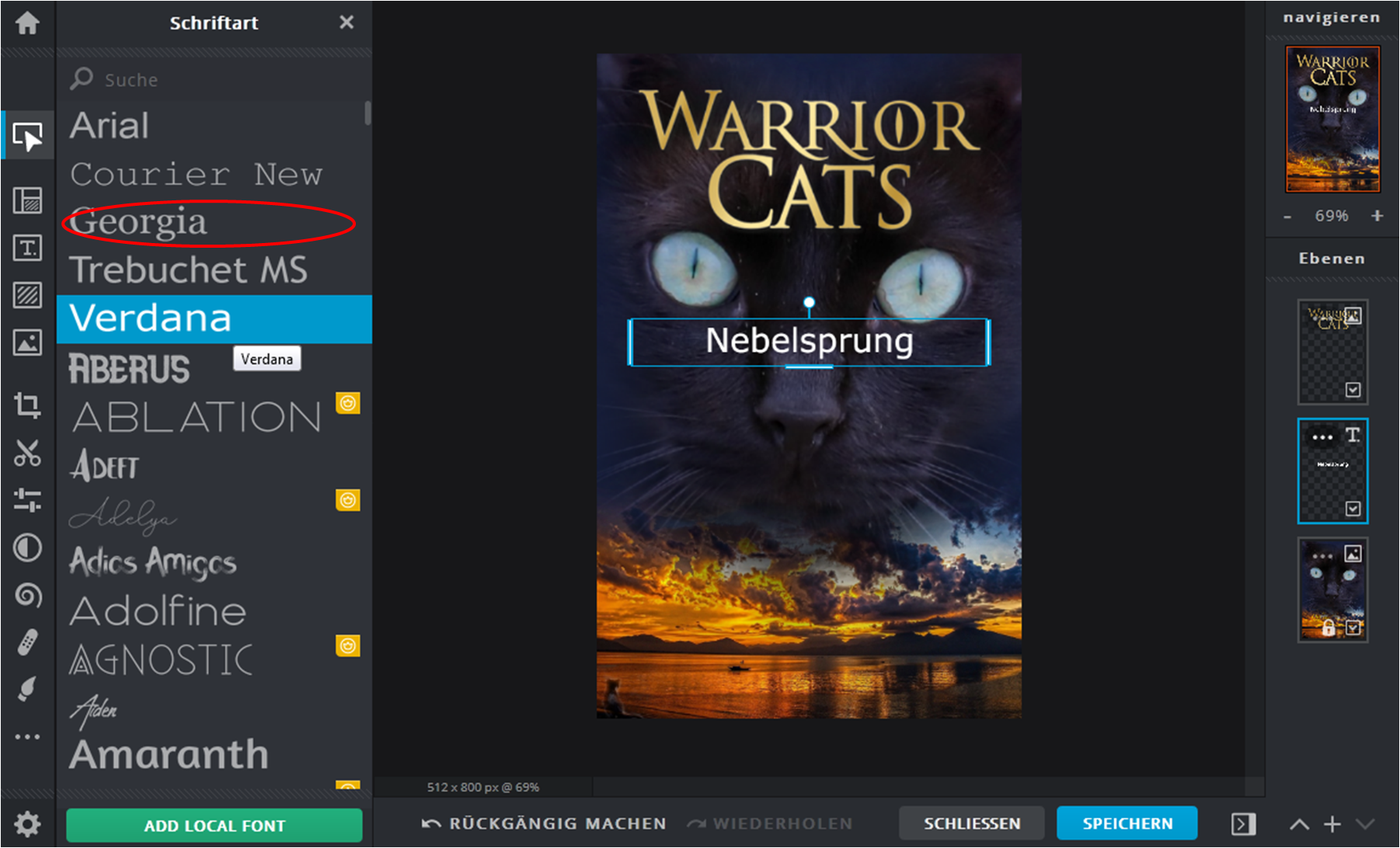Zoom out with minus in navigator
This screenshot has width=1400, height=848.
[1287, 216]
